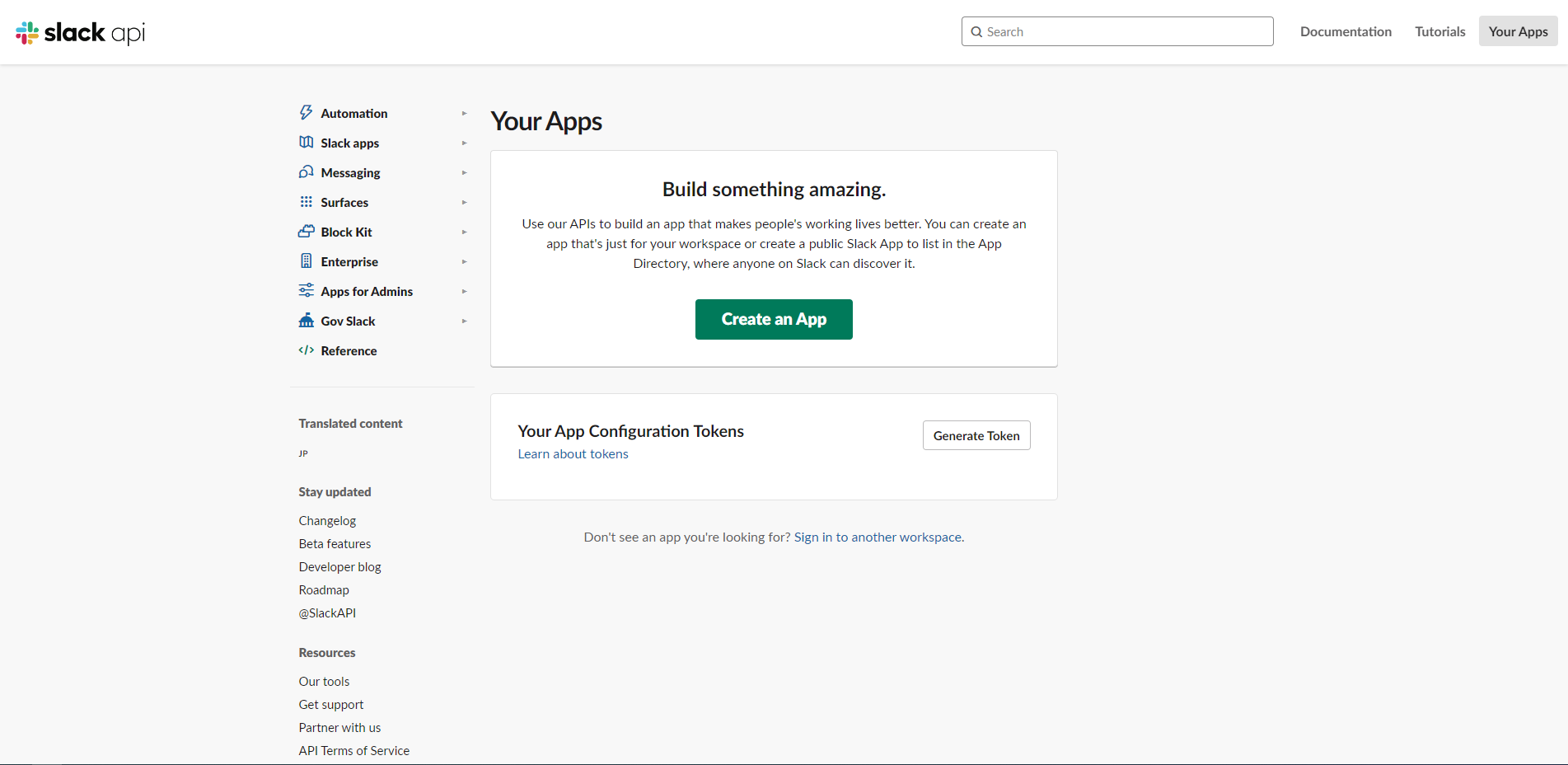Open the Surfaces sidebar label

click(x=344, y=202)
